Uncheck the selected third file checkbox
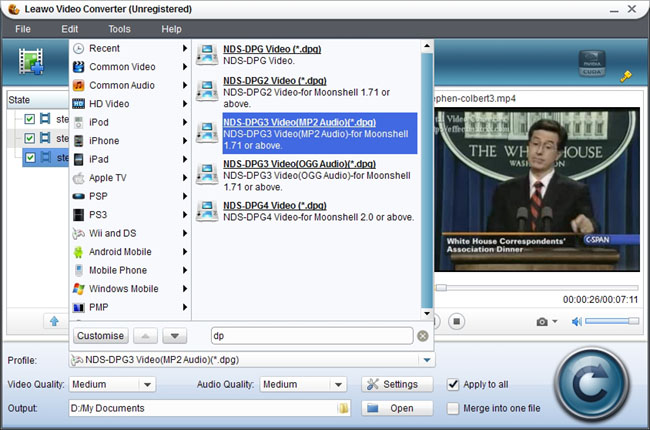Viewport: 650px width, 430px height. tap(29, 158)
